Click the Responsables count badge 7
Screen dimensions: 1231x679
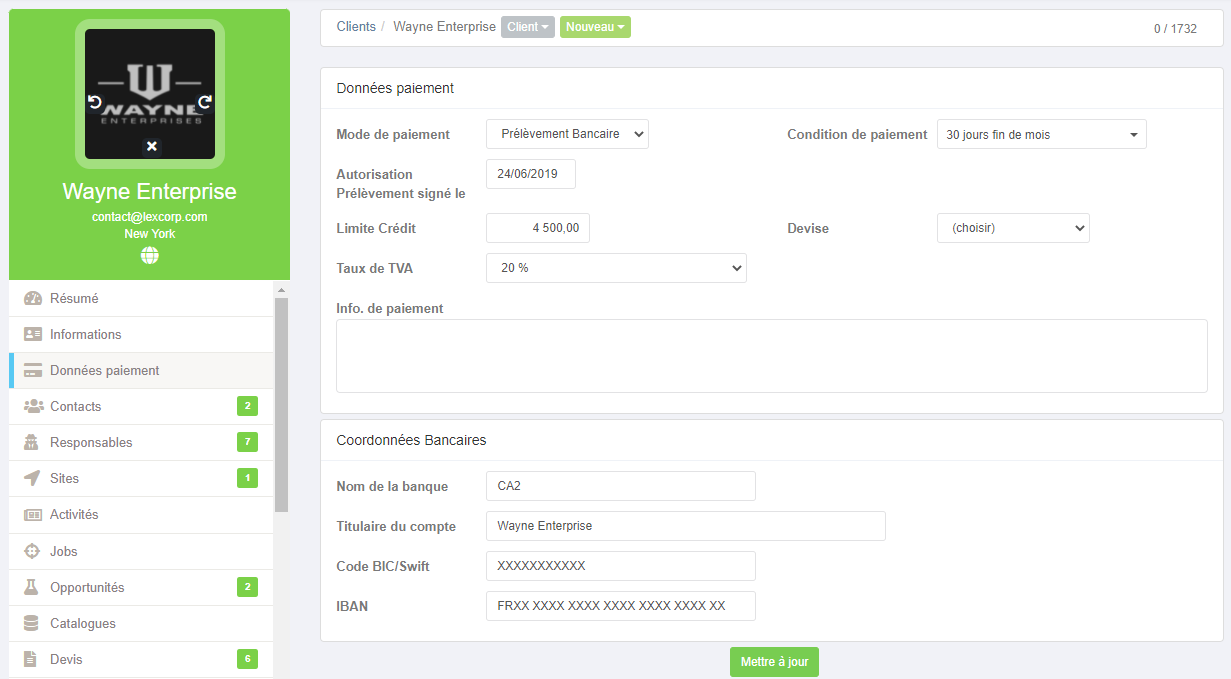(x=247, y=442)
